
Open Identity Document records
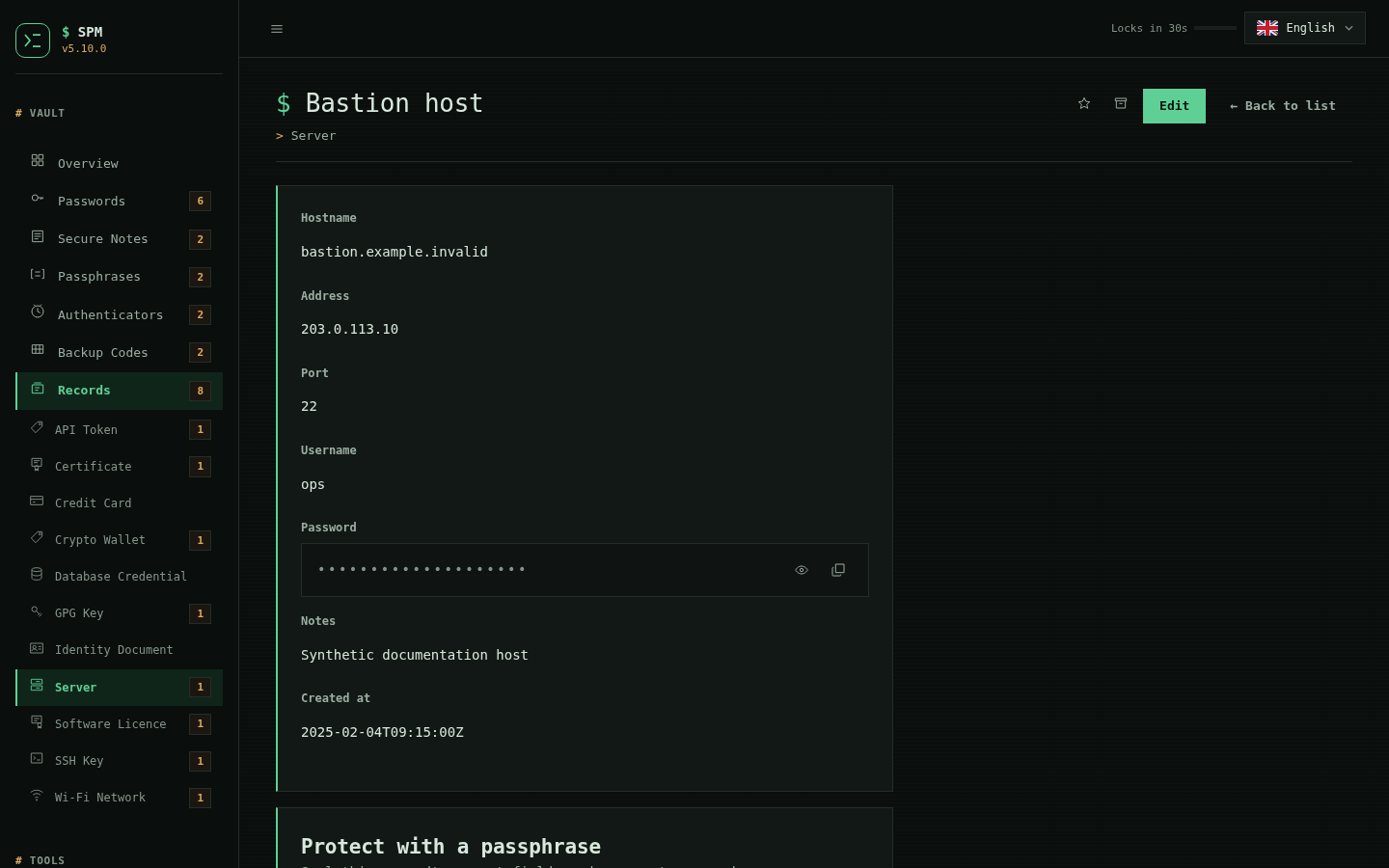(x=120, y=649)
